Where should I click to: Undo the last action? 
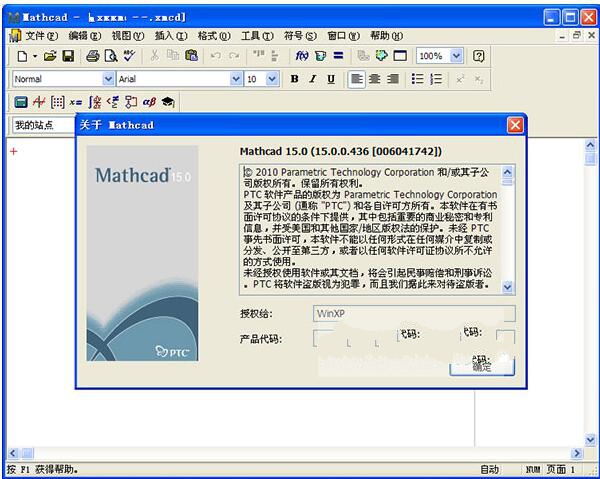(216, 56)
